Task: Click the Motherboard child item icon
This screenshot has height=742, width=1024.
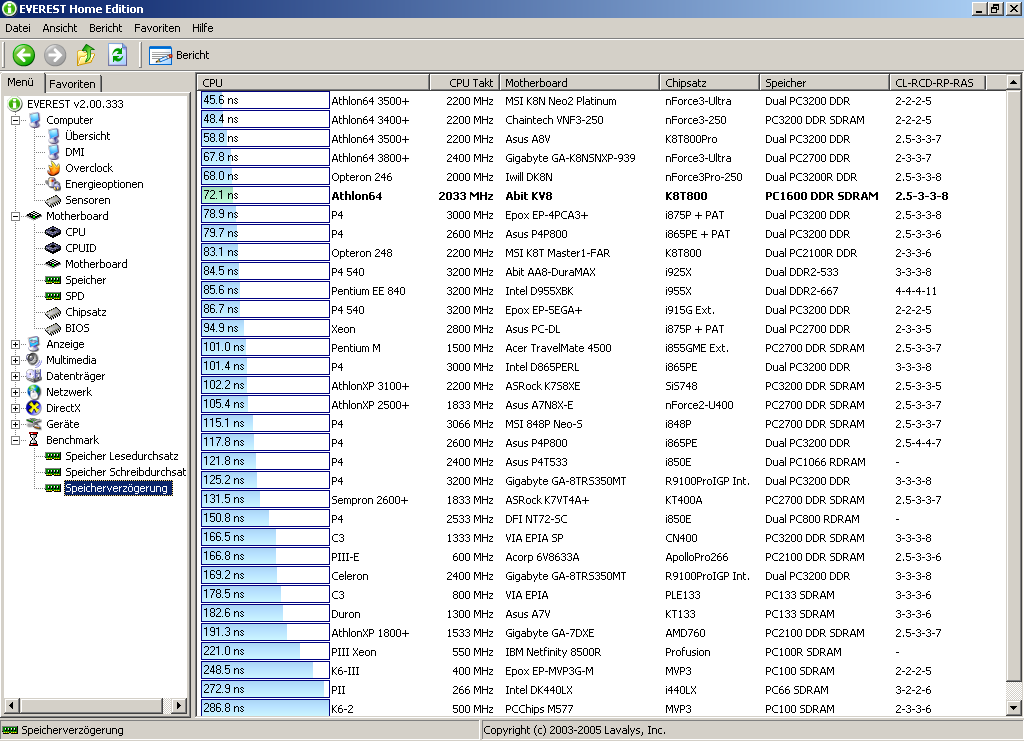Action: tap(53, 264)
